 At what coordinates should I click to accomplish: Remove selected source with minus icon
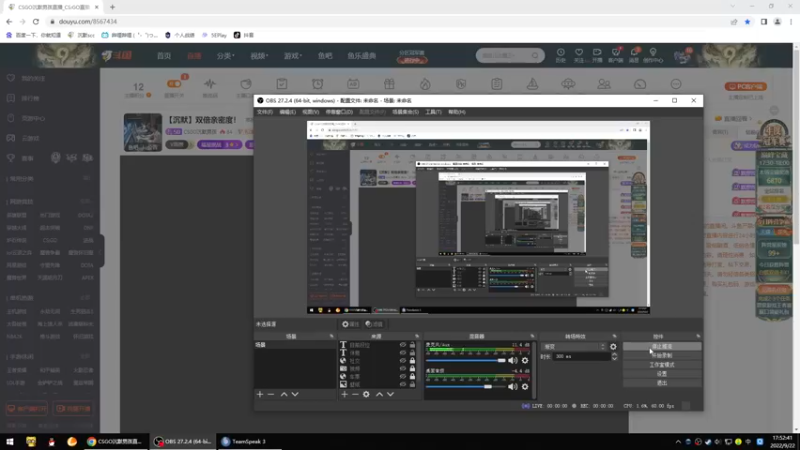click(355, 394)
